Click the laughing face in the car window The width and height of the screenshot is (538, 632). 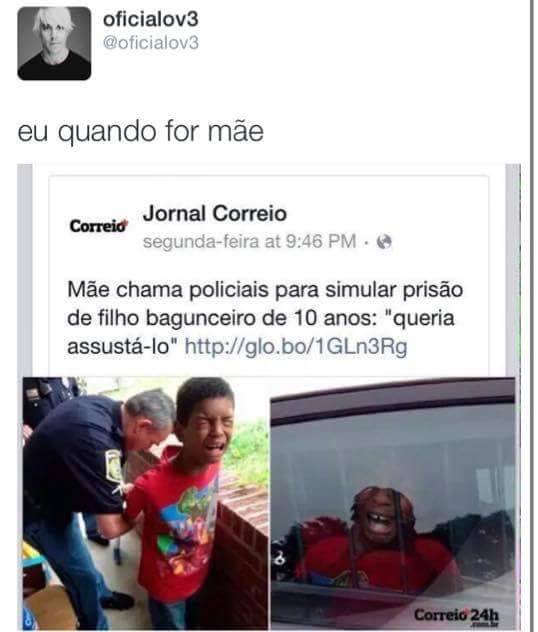click(x=382, y=513)
